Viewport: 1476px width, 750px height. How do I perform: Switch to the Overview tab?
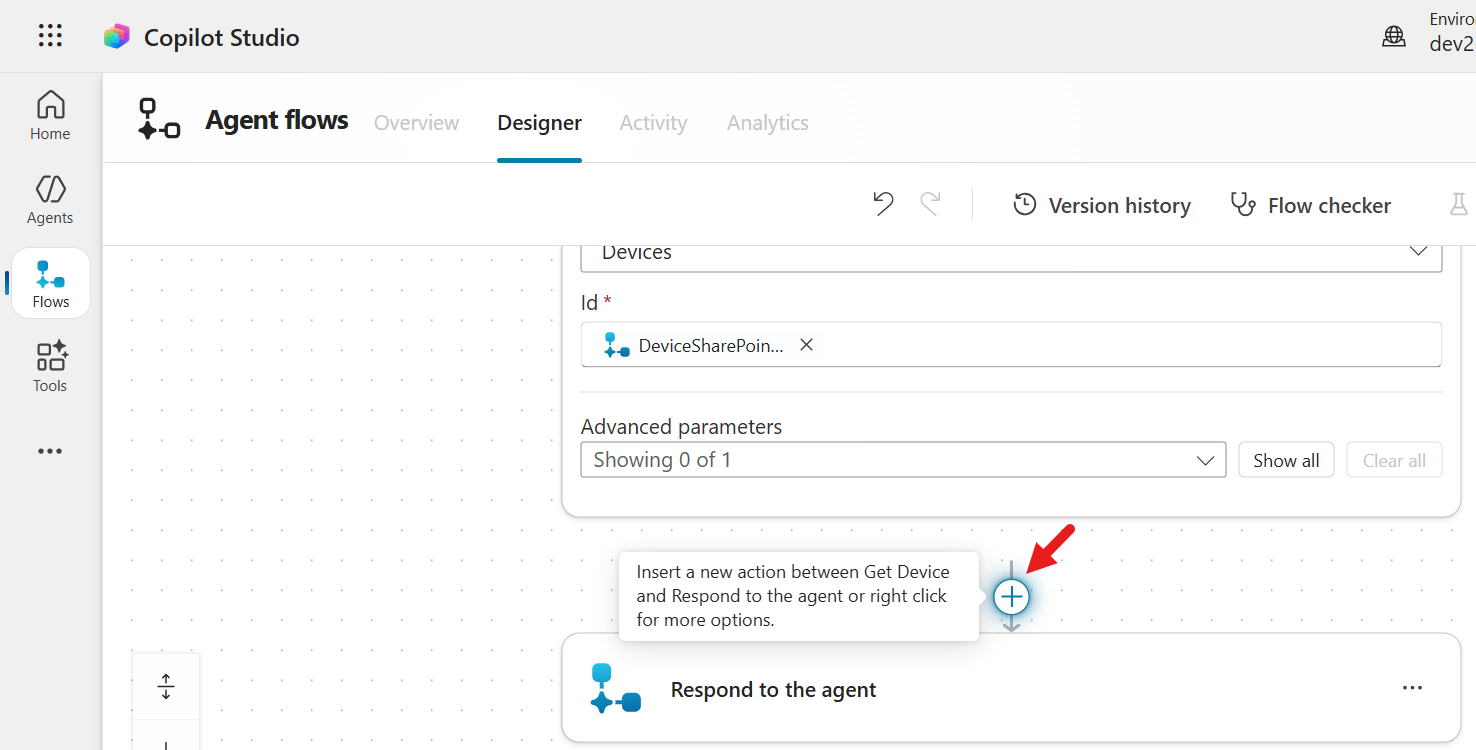pyautogui.click(x=416, y=123)
